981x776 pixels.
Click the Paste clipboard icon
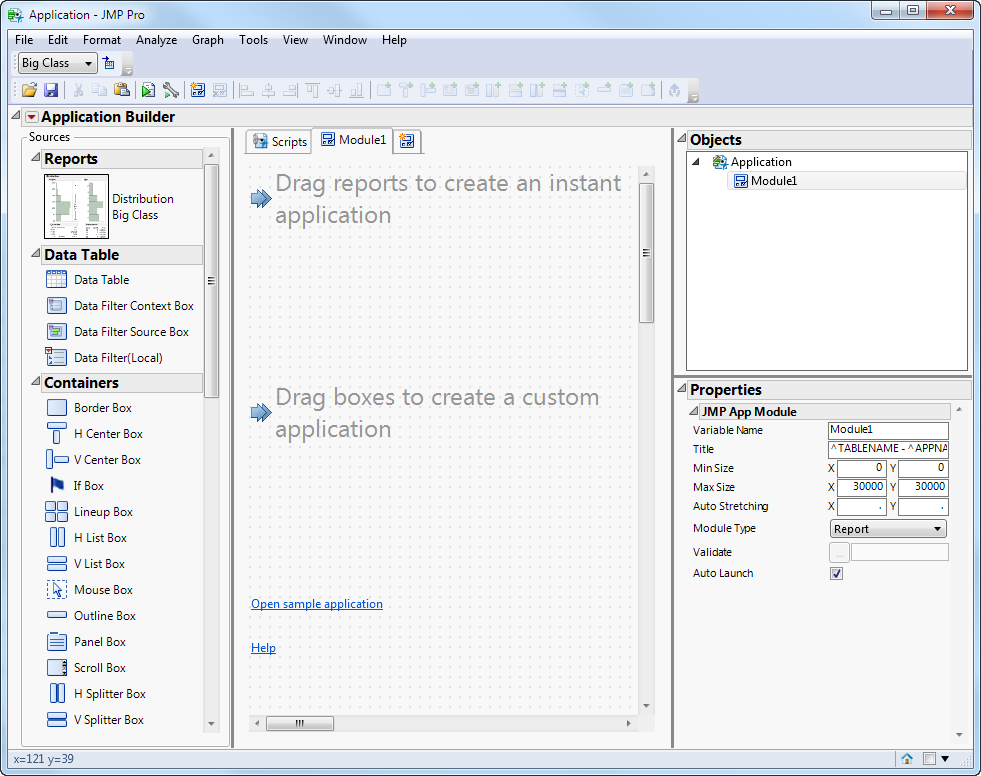(x=121, y=90)
